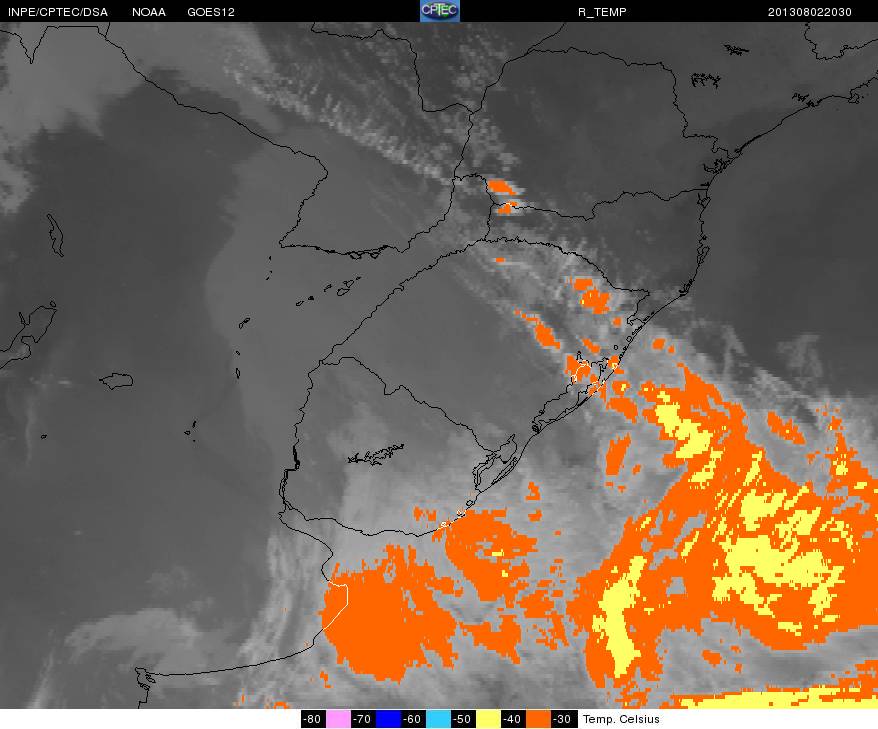The image size is (878, 729).
Task: Click the light blue legend color swatch
Action: click(x=438, y=719)
